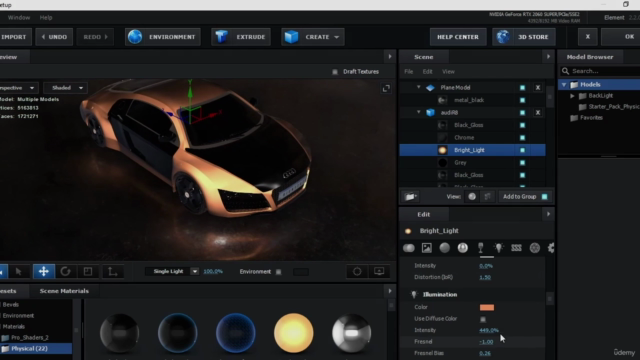Activate the Scale tool square icon
This screenshot has height=360, width=640.
(x=88, y=271)
